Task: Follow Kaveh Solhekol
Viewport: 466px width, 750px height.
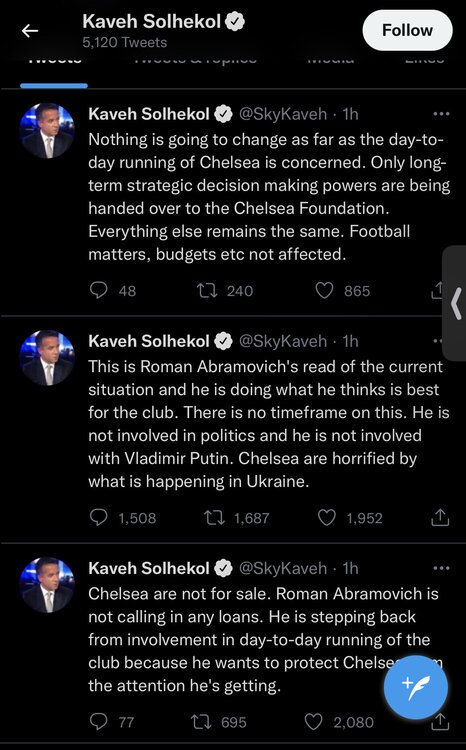Action: click(x=407, y=30)
